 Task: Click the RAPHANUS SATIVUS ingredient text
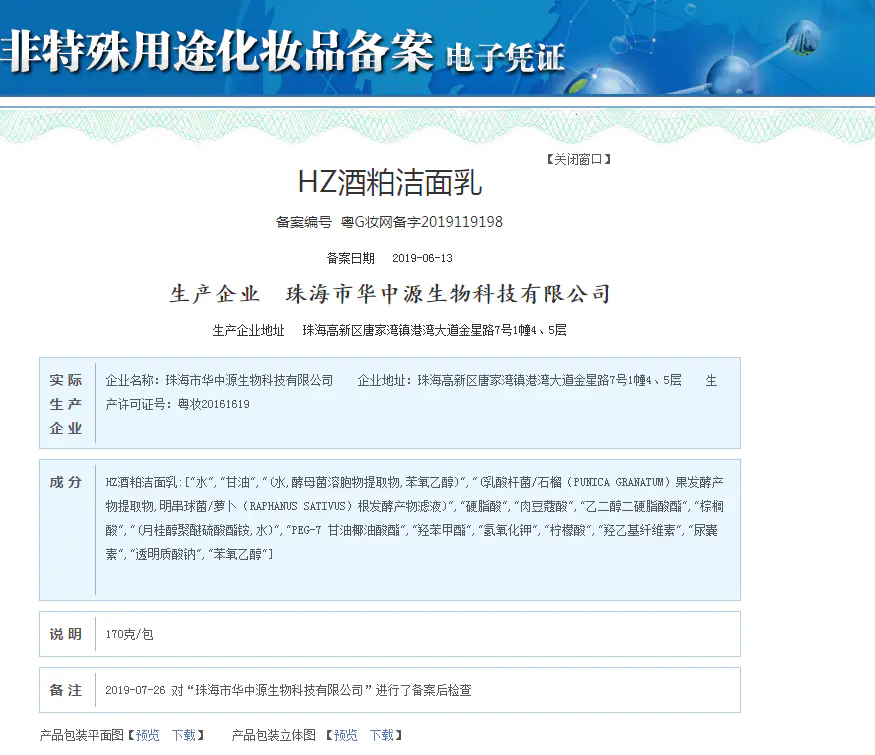pos(297,506)
